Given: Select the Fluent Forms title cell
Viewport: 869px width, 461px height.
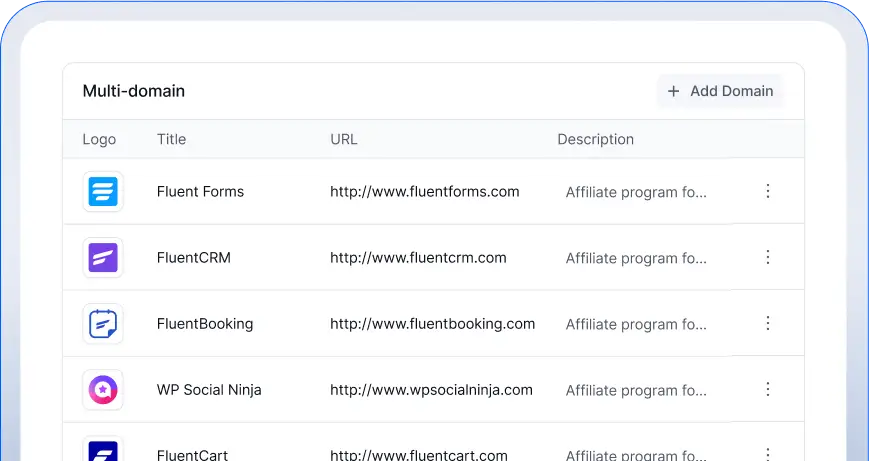Looking at the screenshot, I should pos(200,192).
